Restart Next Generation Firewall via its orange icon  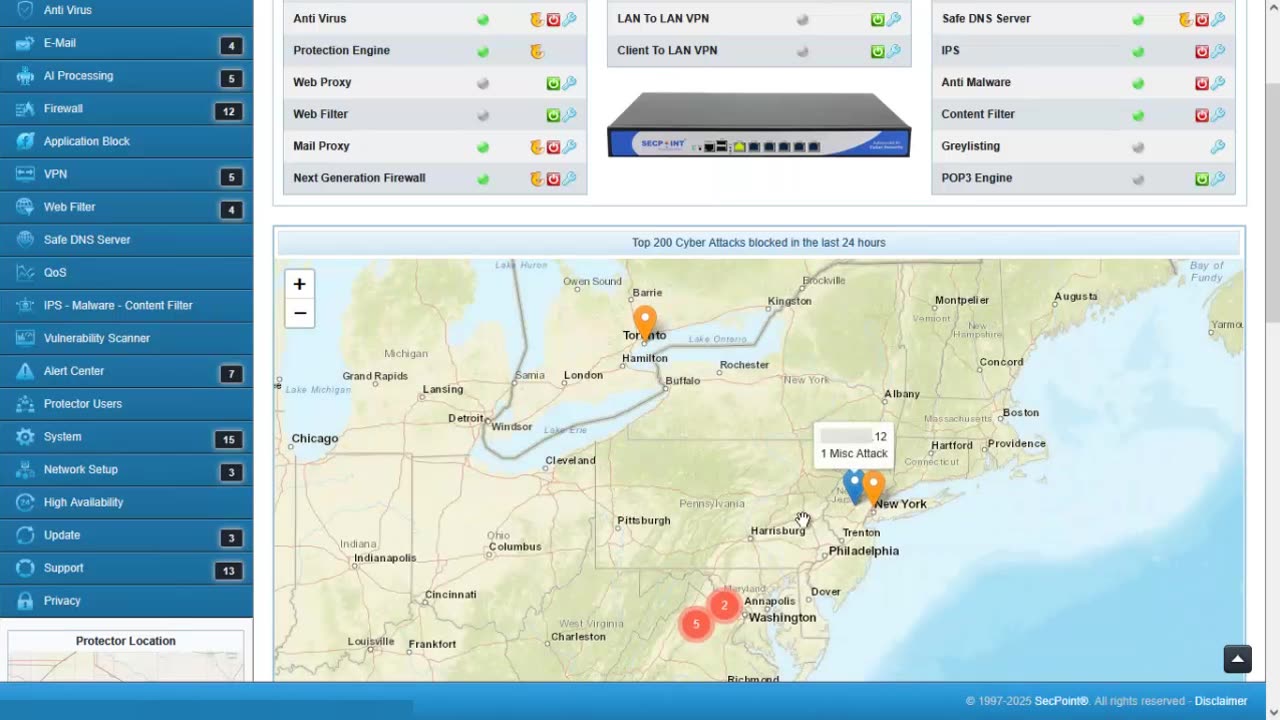tap(536, 179)
